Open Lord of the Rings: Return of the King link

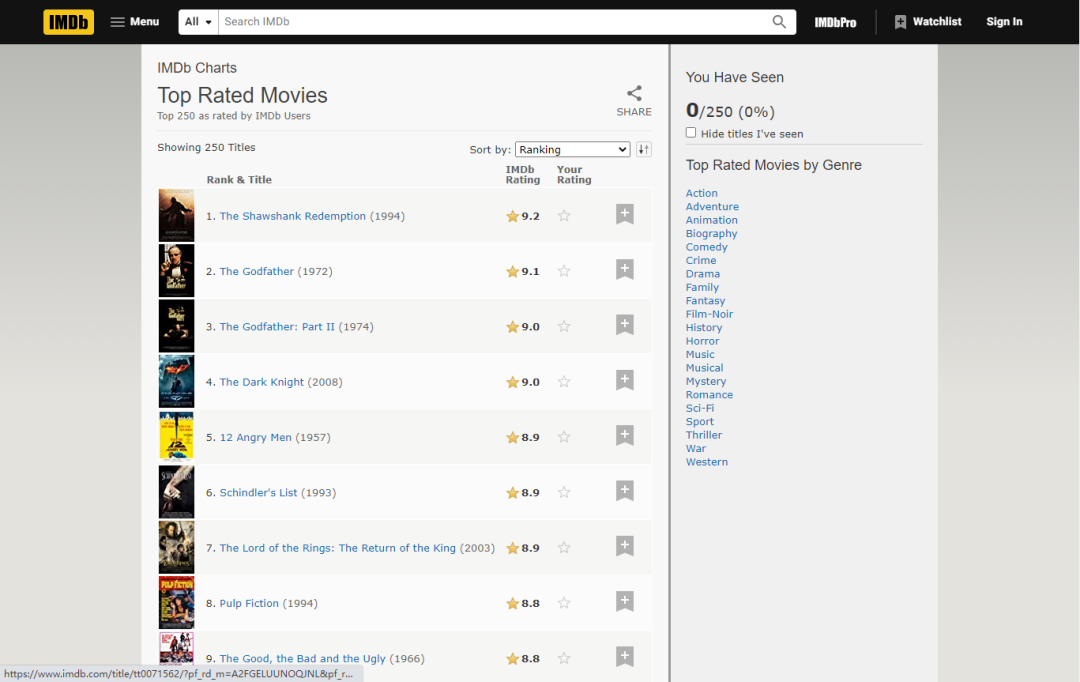click(338, 548)
